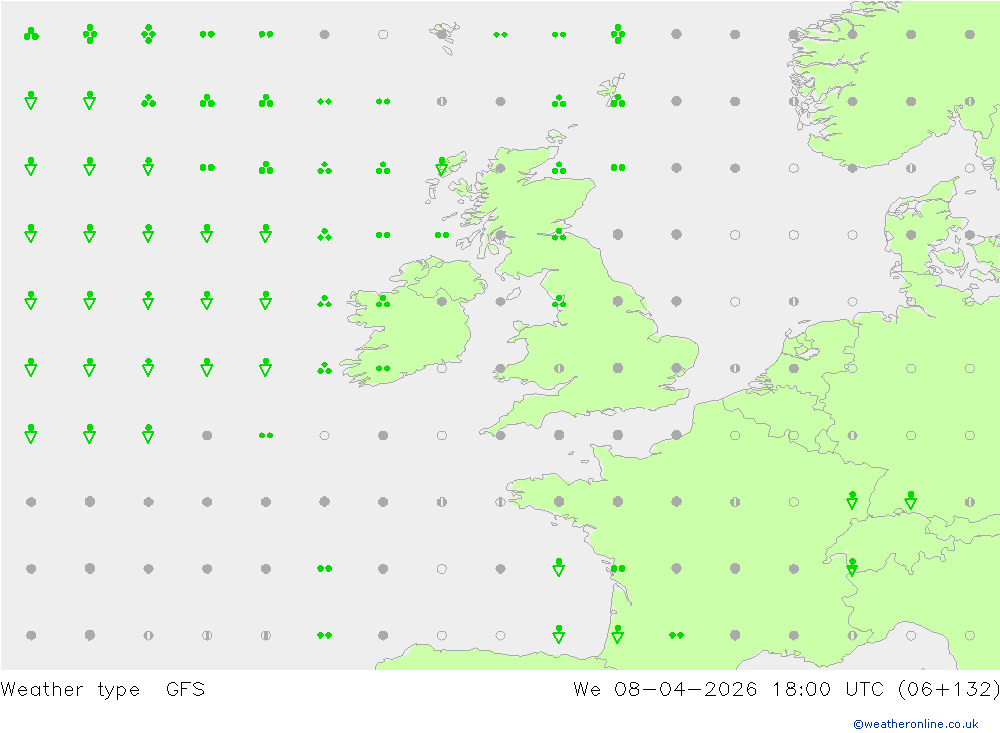Click the green shower symbol on France's southwest coast
This screenshot has width=1000, height=733.
(617, 633)
